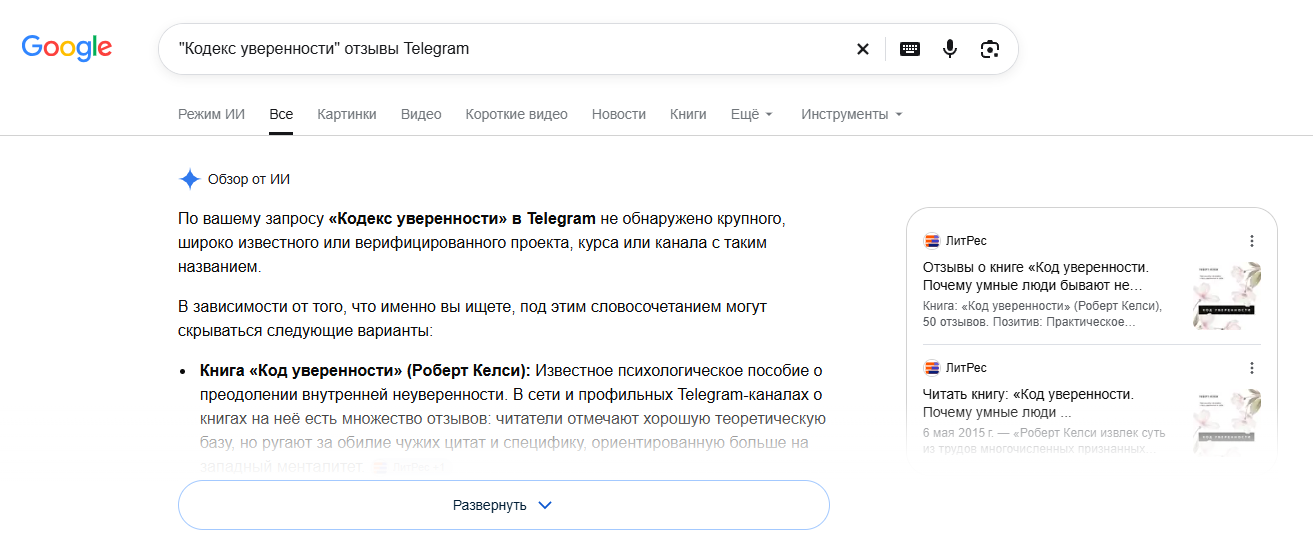1313x550 pixels.
Task: Click the AI overview sparkle icon
Action: pyautogui.click(x=190, y=179)
